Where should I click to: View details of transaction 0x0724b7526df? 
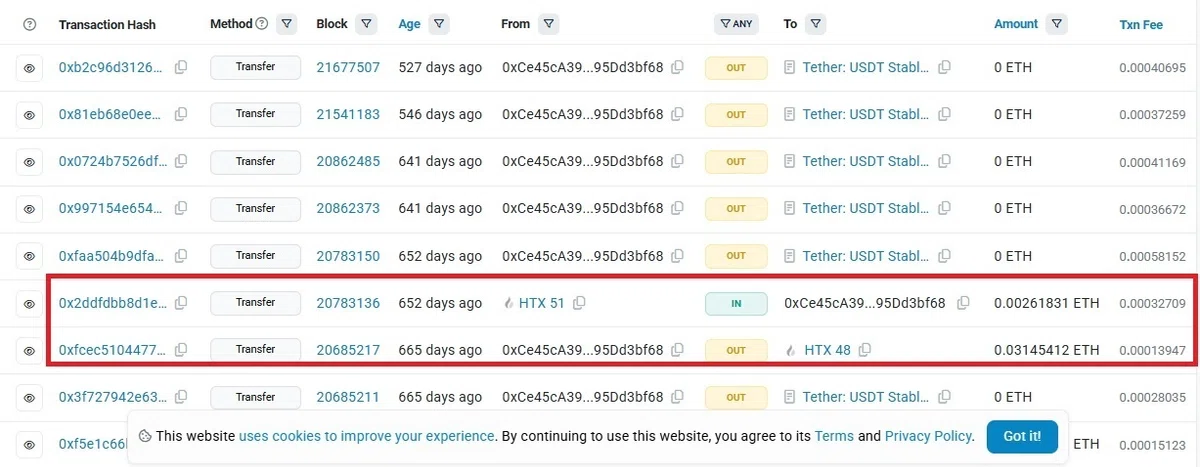(29, 162)
